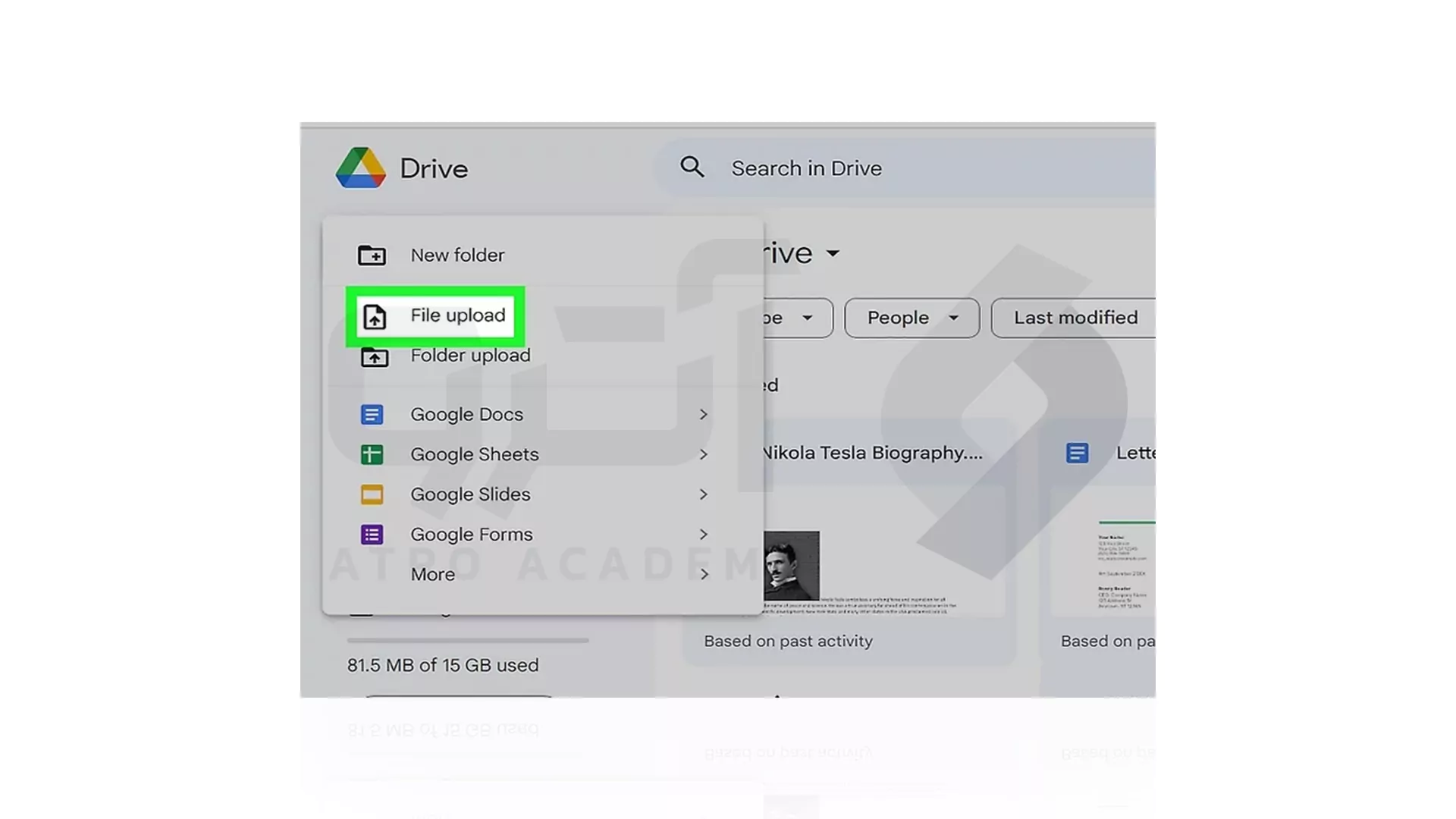The height and width of the screenshot is (819, 1456).
Task: Open the Type filter dropdown
Action: pos(798,318)
